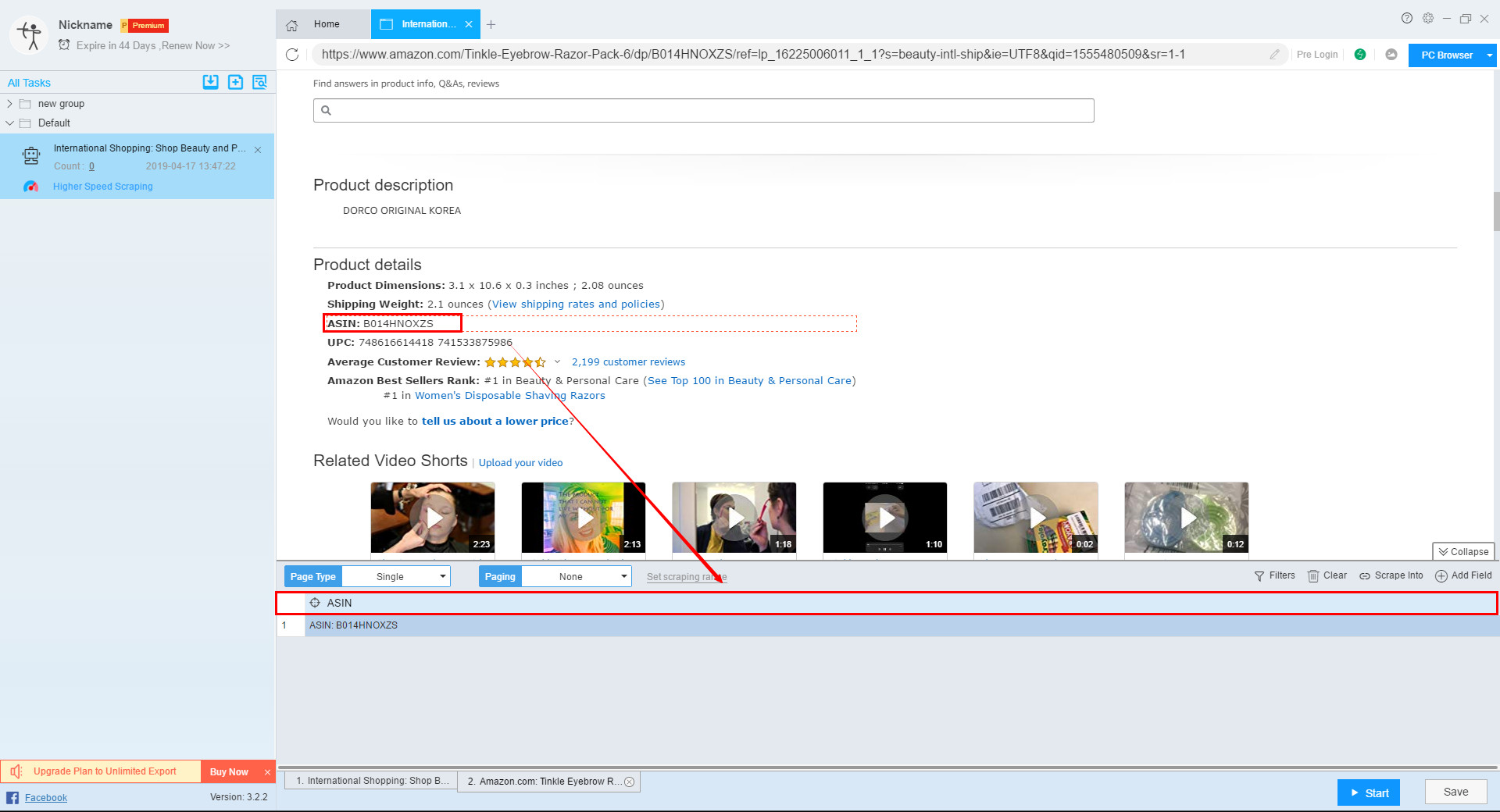Click Scrape Into option
The image size is (1500, 812).
pos(1391,575)
